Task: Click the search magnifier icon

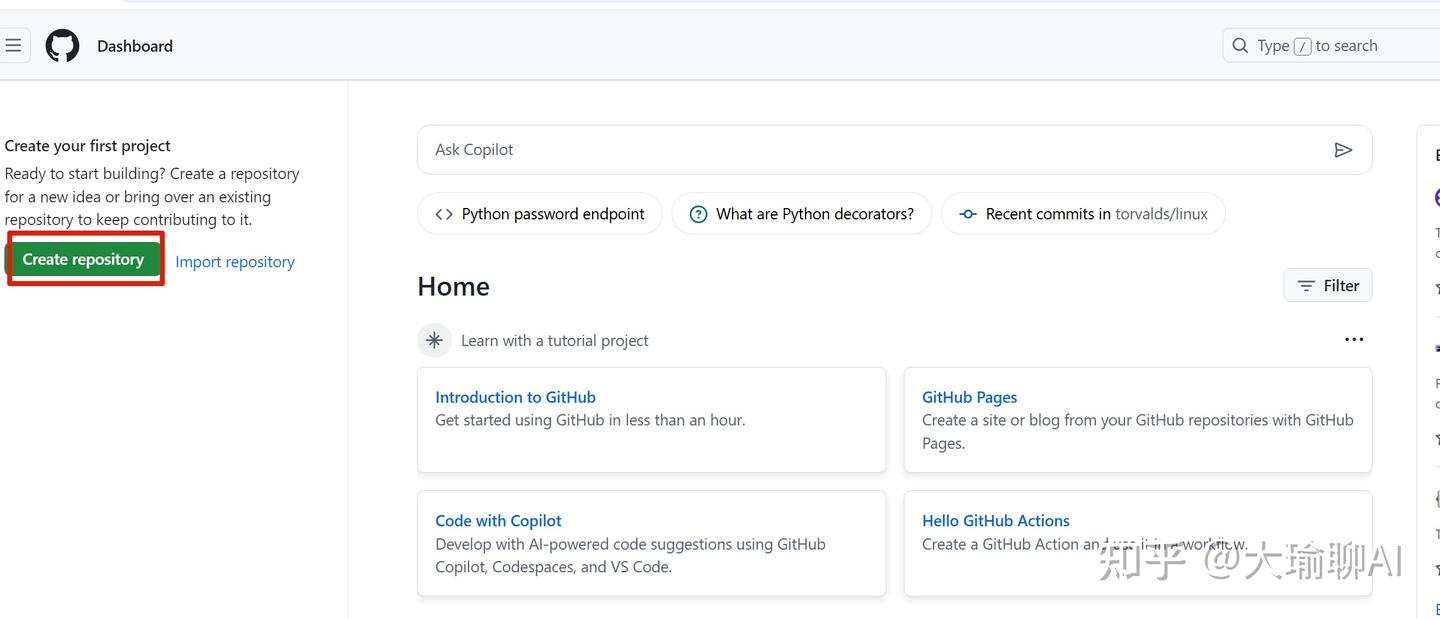Action: click(1240, 46)
